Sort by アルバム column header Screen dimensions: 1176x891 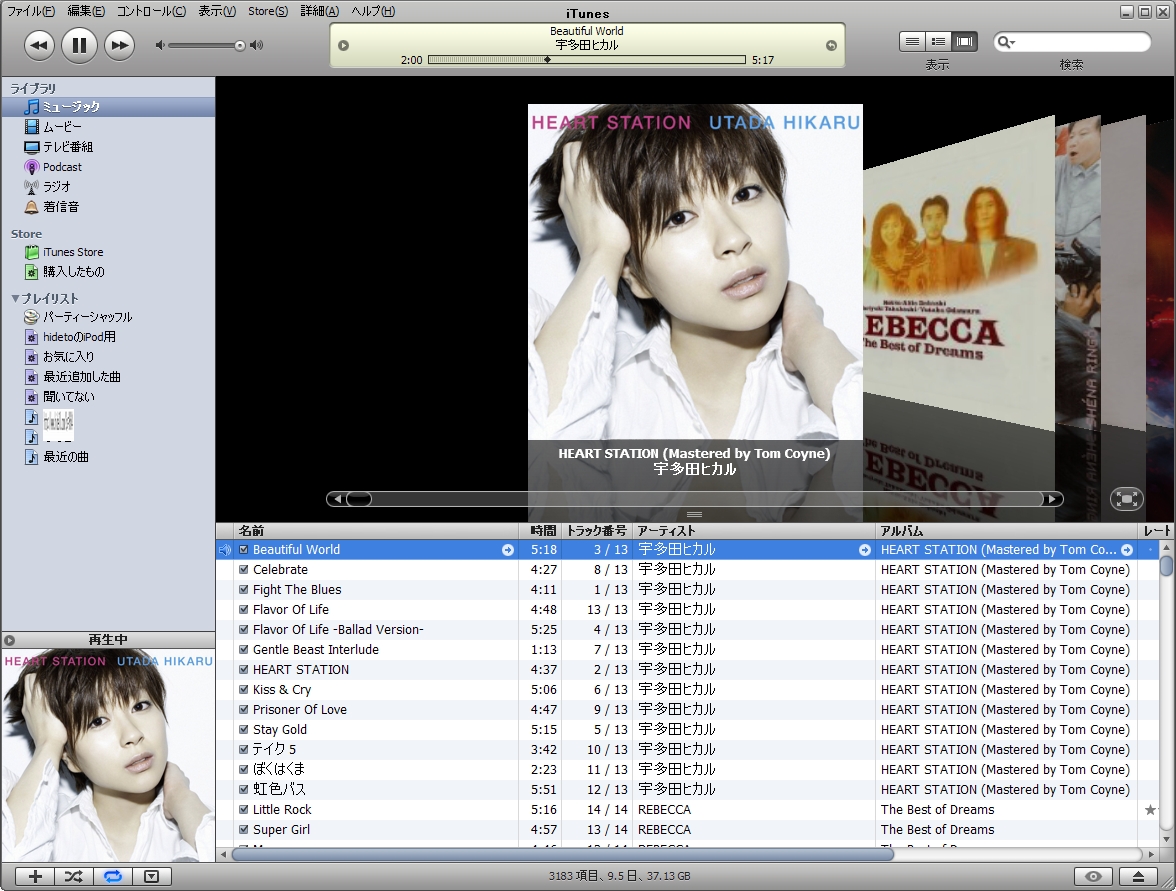tap(1006, 530)
